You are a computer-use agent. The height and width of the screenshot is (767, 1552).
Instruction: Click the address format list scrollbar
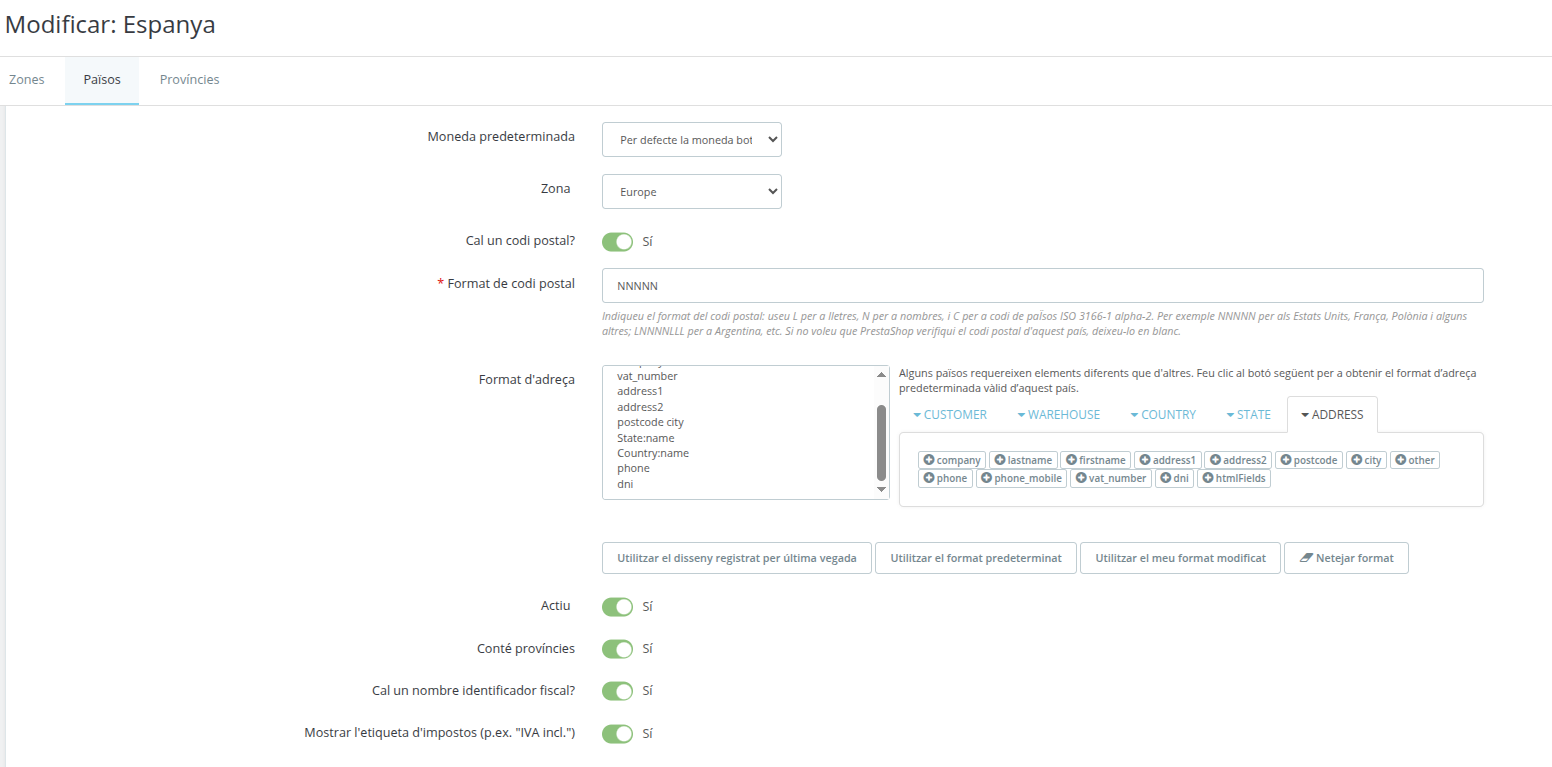click(881, 440)
